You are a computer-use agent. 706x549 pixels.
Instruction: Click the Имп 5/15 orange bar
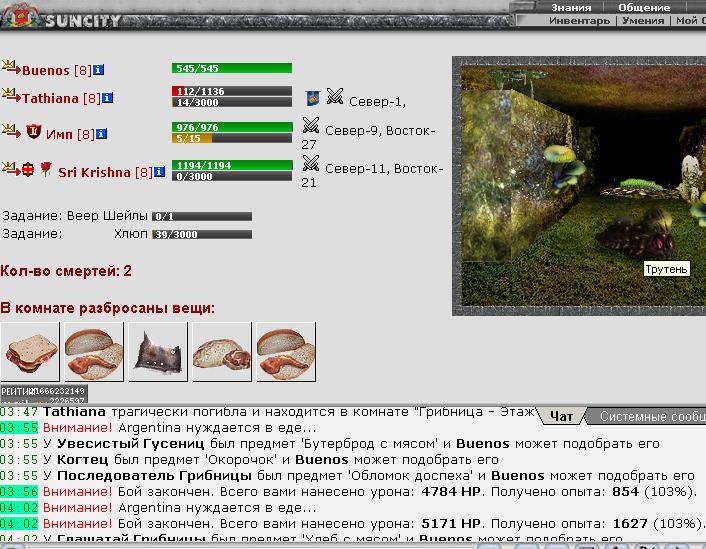tap(232, 138)
